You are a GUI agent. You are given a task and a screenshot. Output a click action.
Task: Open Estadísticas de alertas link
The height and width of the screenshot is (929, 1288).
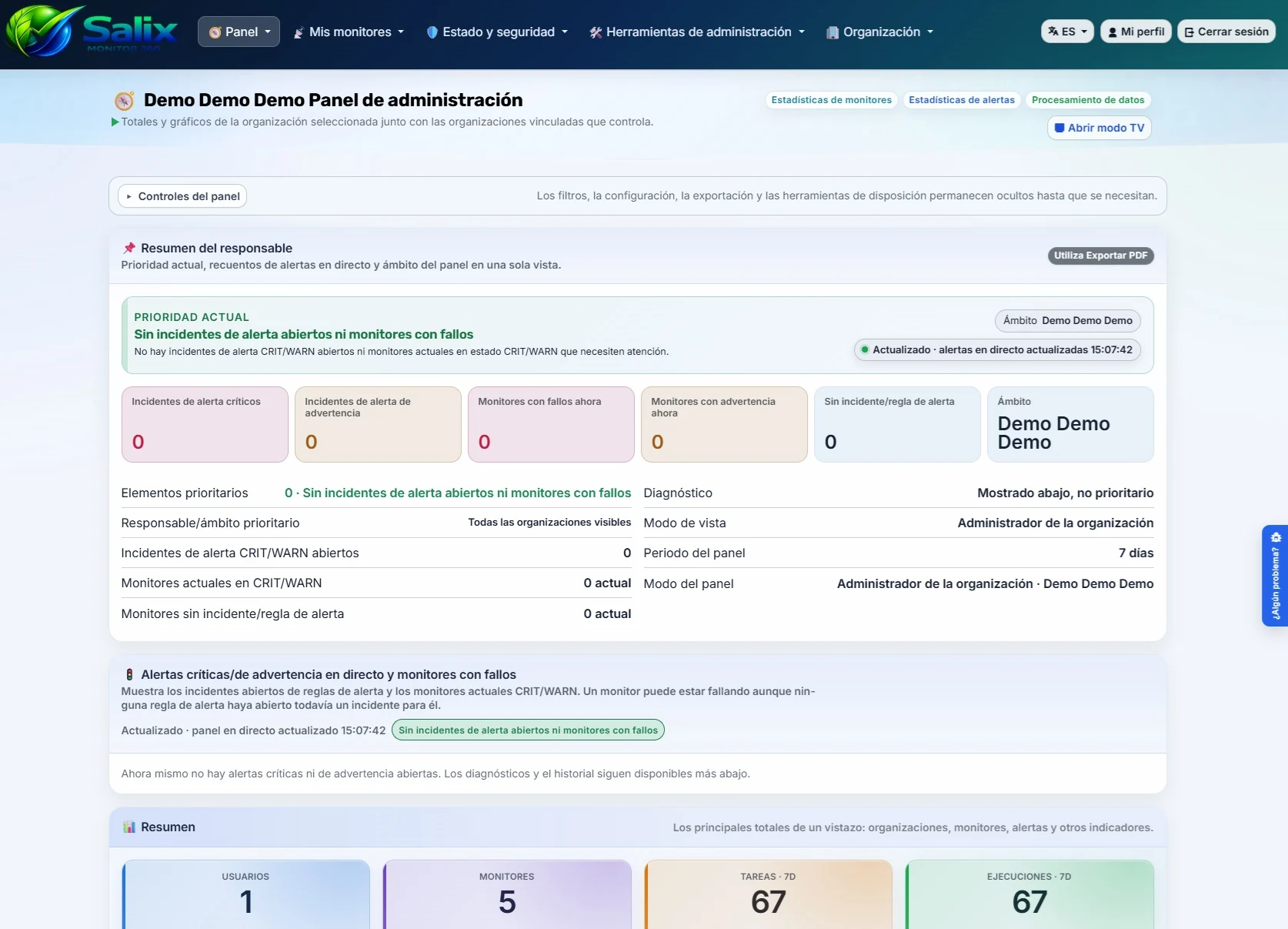click(x=962, y=100)
